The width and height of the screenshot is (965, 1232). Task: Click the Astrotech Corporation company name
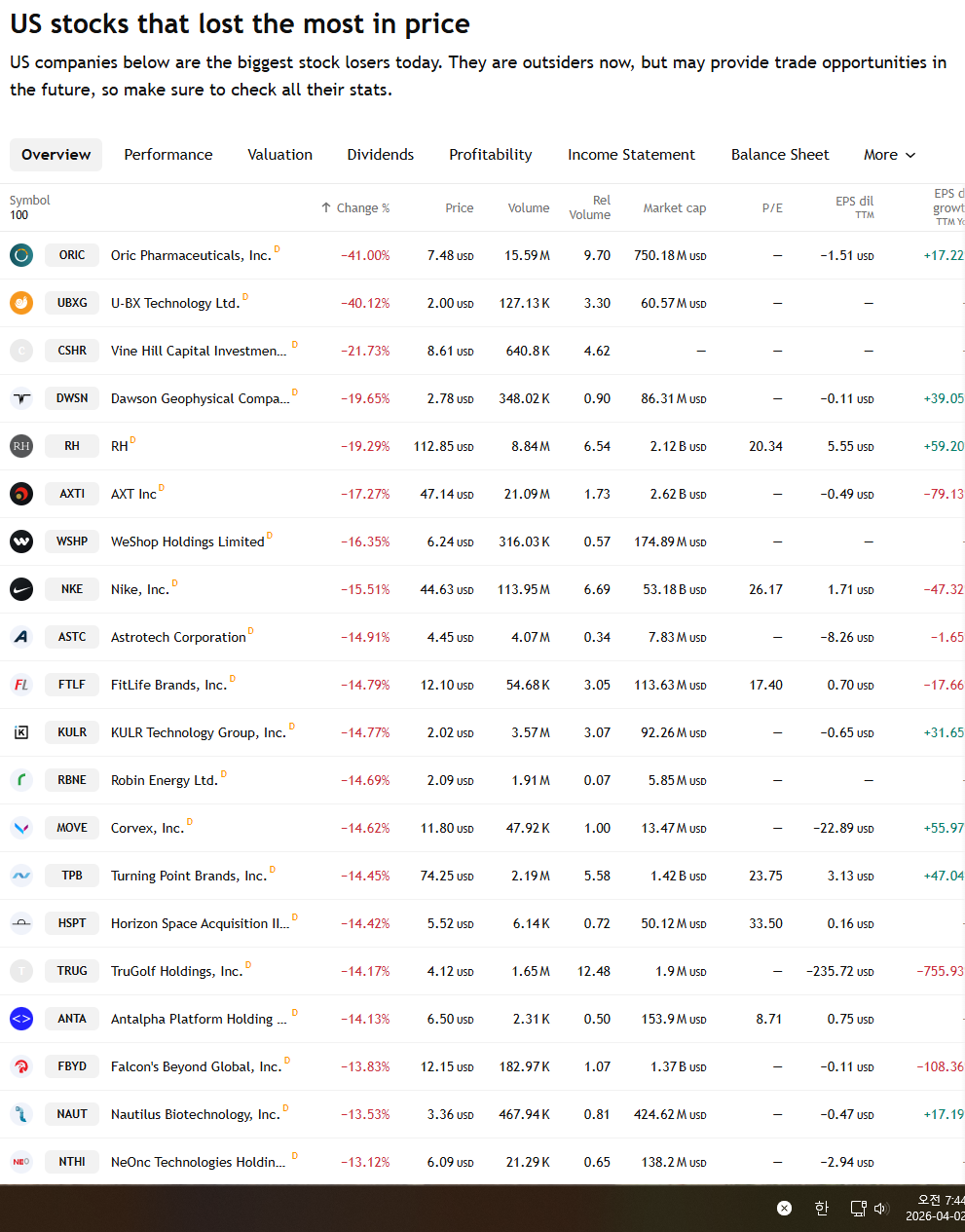pyautogui.click(x=178, y=637)
